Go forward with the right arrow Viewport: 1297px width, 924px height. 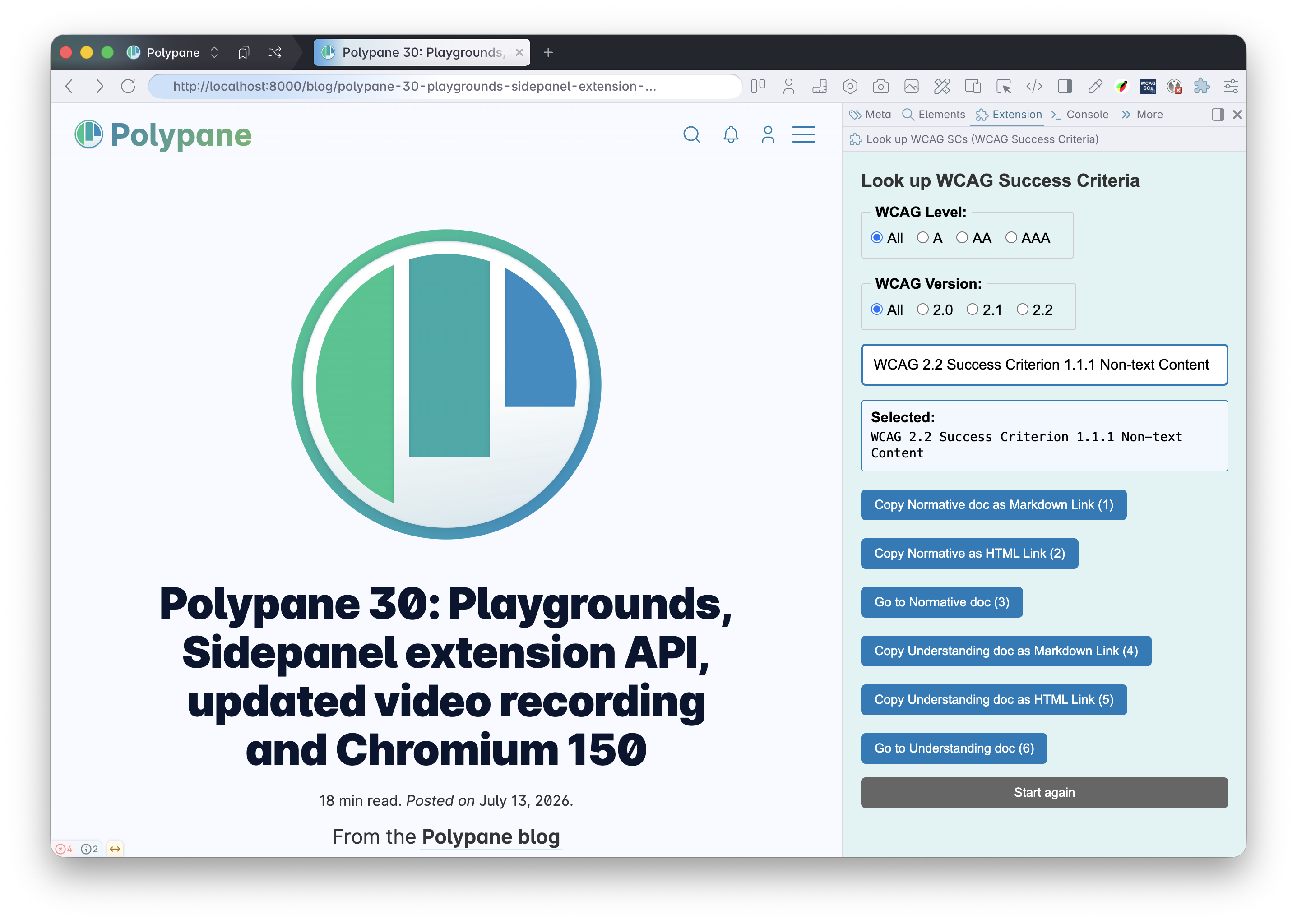100,86
